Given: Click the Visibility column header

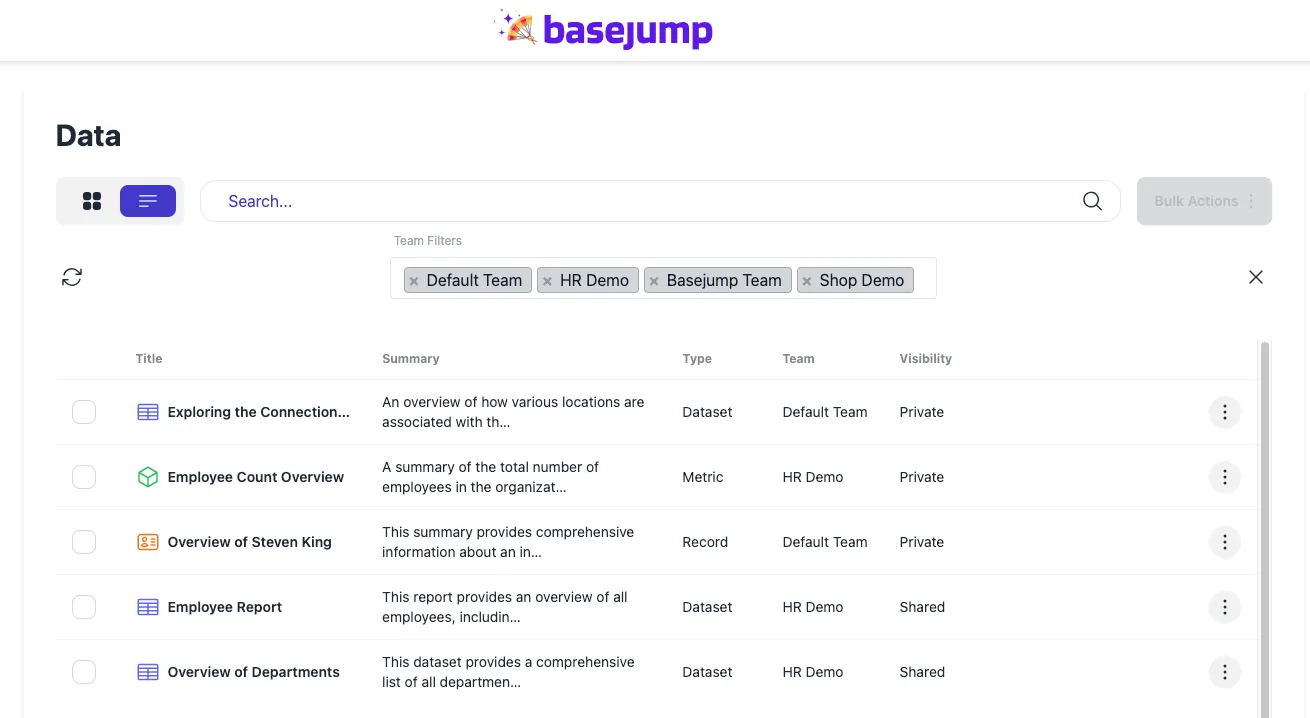Looking at the screenshot, I should 926,358.
